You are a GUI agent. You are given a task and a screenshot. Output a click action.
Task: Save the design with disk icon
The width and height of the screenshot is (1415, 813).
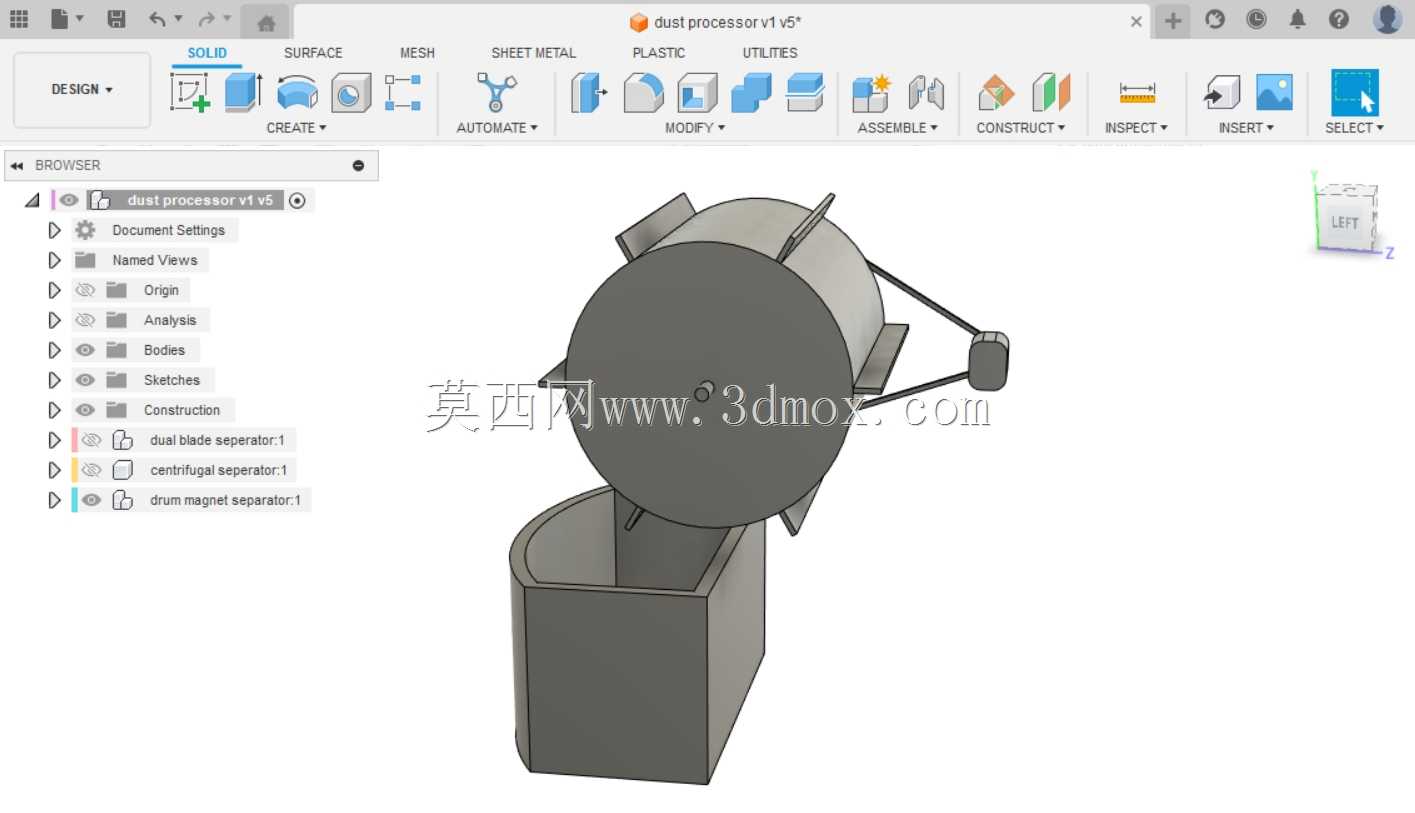click(116, 18)
